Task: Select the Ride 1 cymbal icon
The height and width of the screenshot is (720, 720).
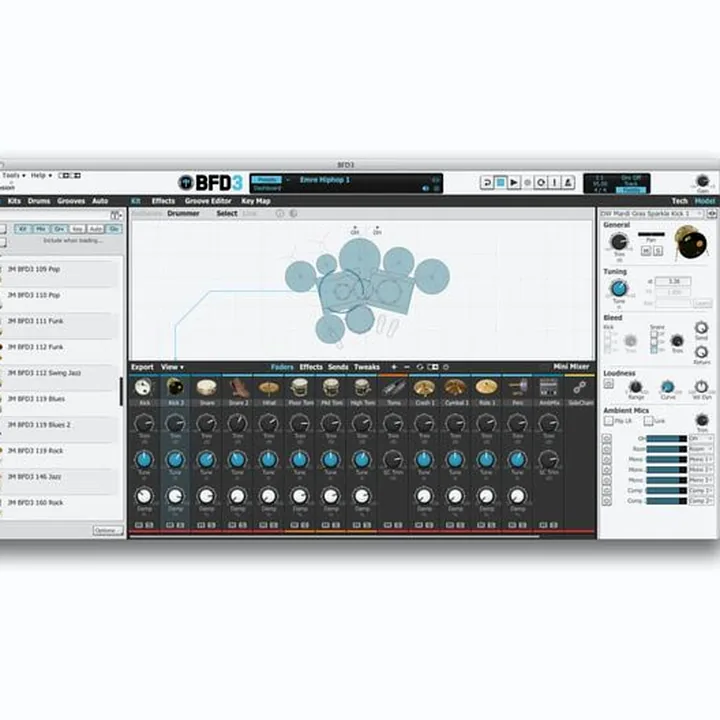Action: [486, 388]
